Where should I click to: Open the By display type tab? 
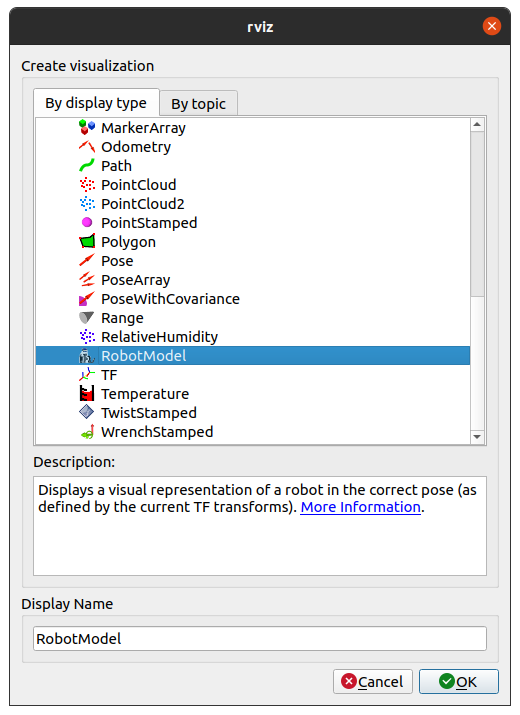(96, 103)
